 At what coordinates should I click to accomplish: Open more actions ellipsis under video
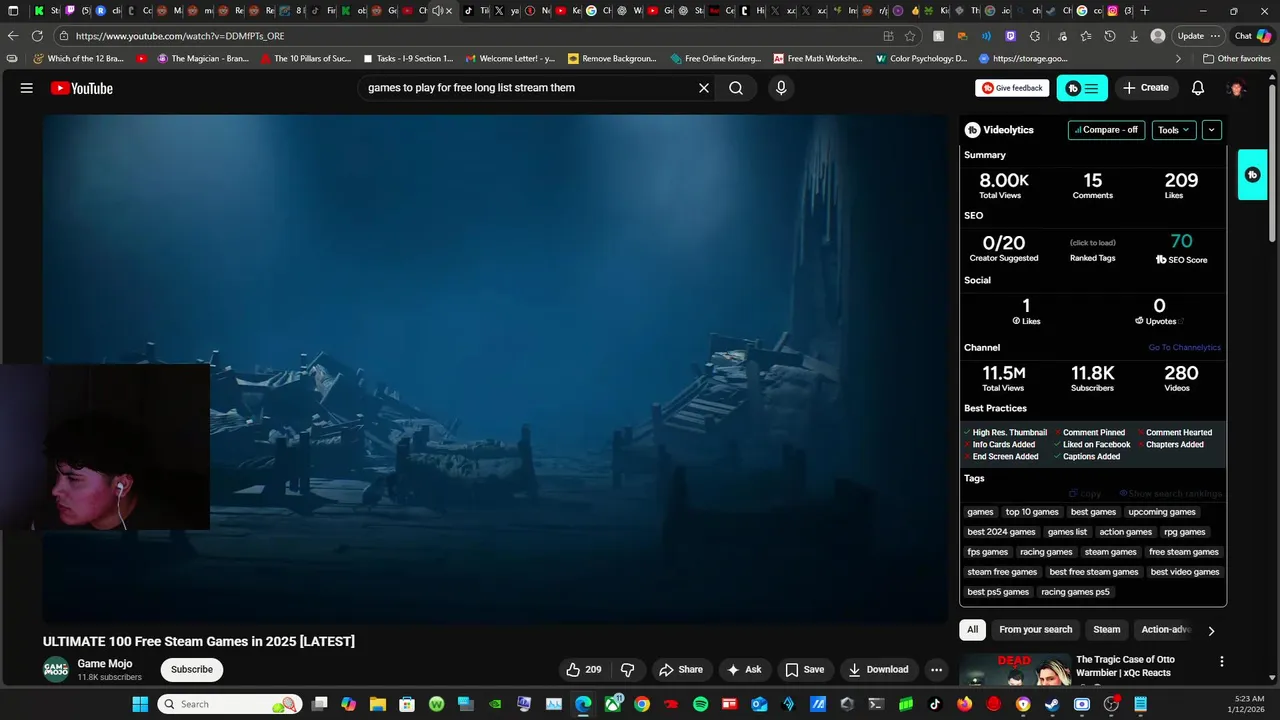click(x=937, y=670)
